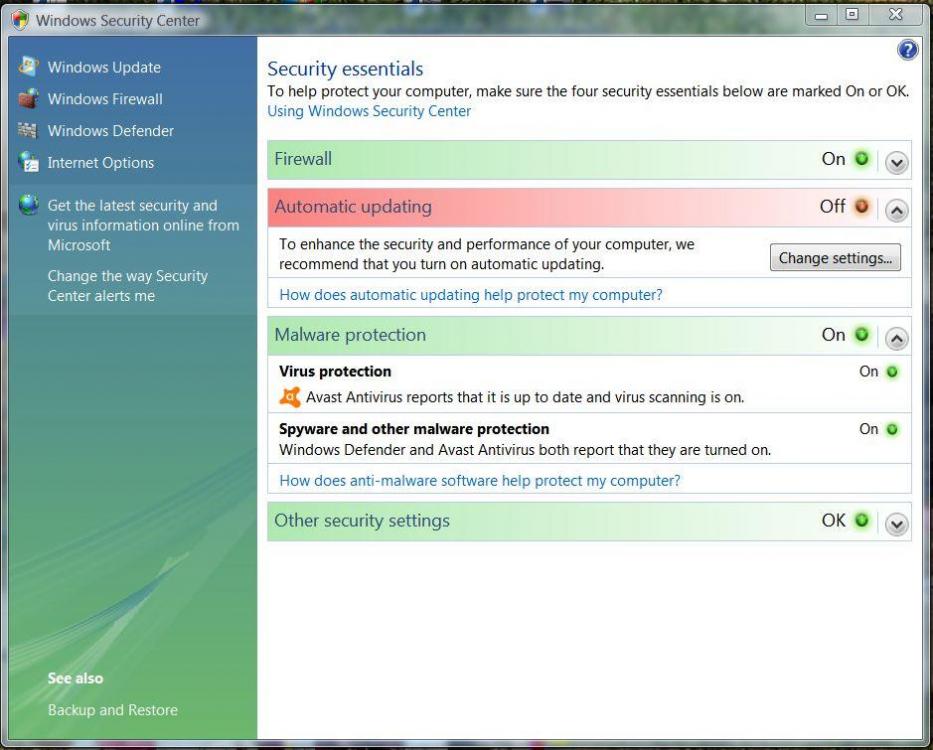Click the Security Center shield title bar icon

click(20, 20)
